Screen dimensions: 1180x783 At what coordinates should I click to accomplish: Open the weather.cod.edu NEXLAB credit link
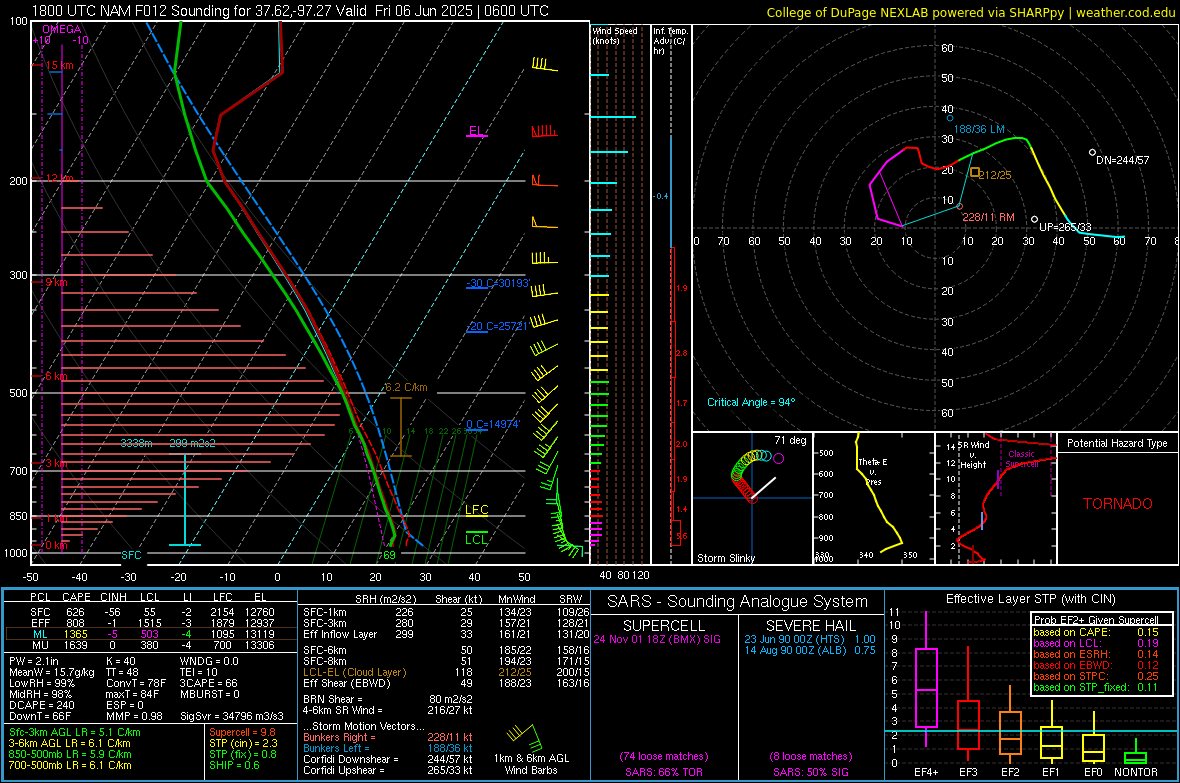click(1126, 13)
